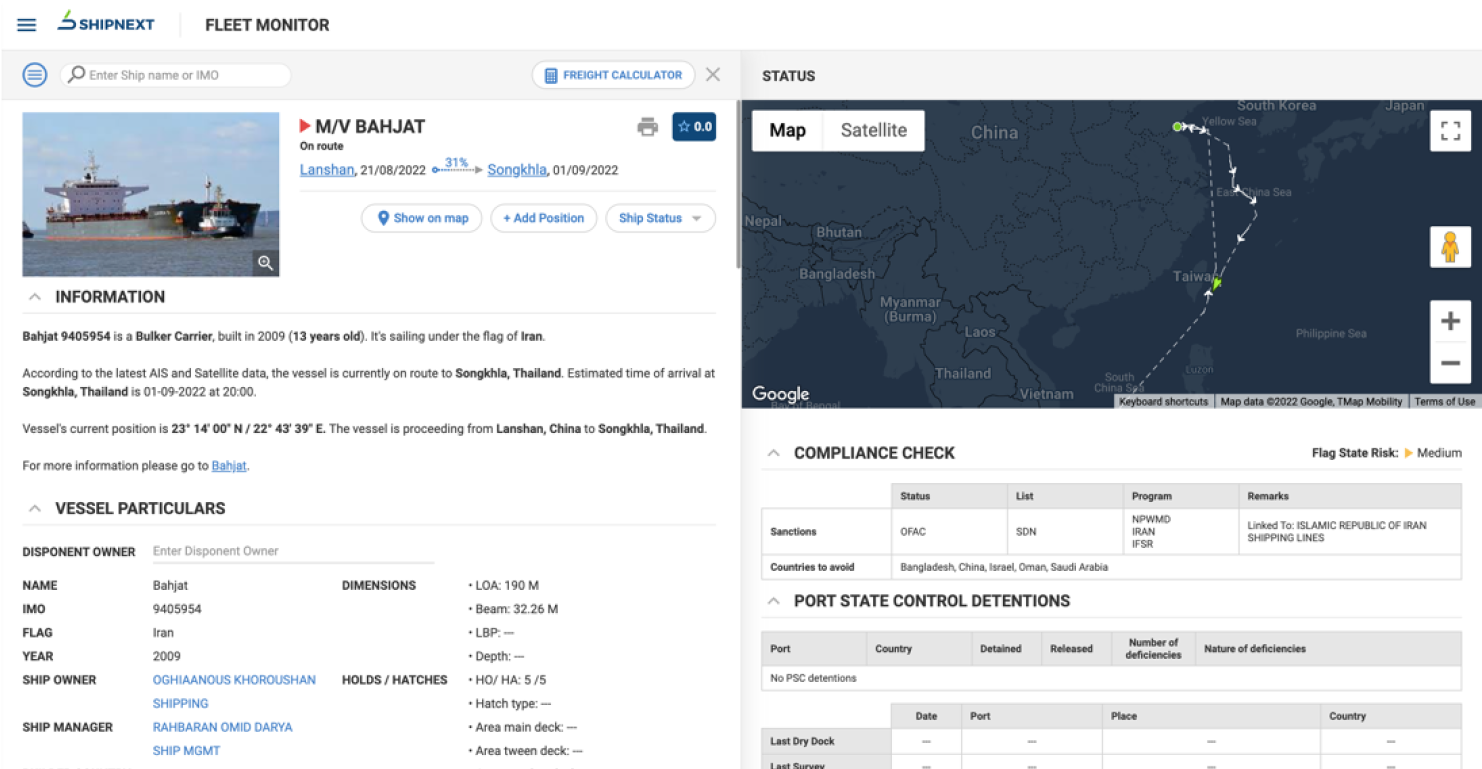1482x769 pixels.
Task: Open the Rahbaran Omid Darya Ship Mgmt link
Action: point(222,739)
